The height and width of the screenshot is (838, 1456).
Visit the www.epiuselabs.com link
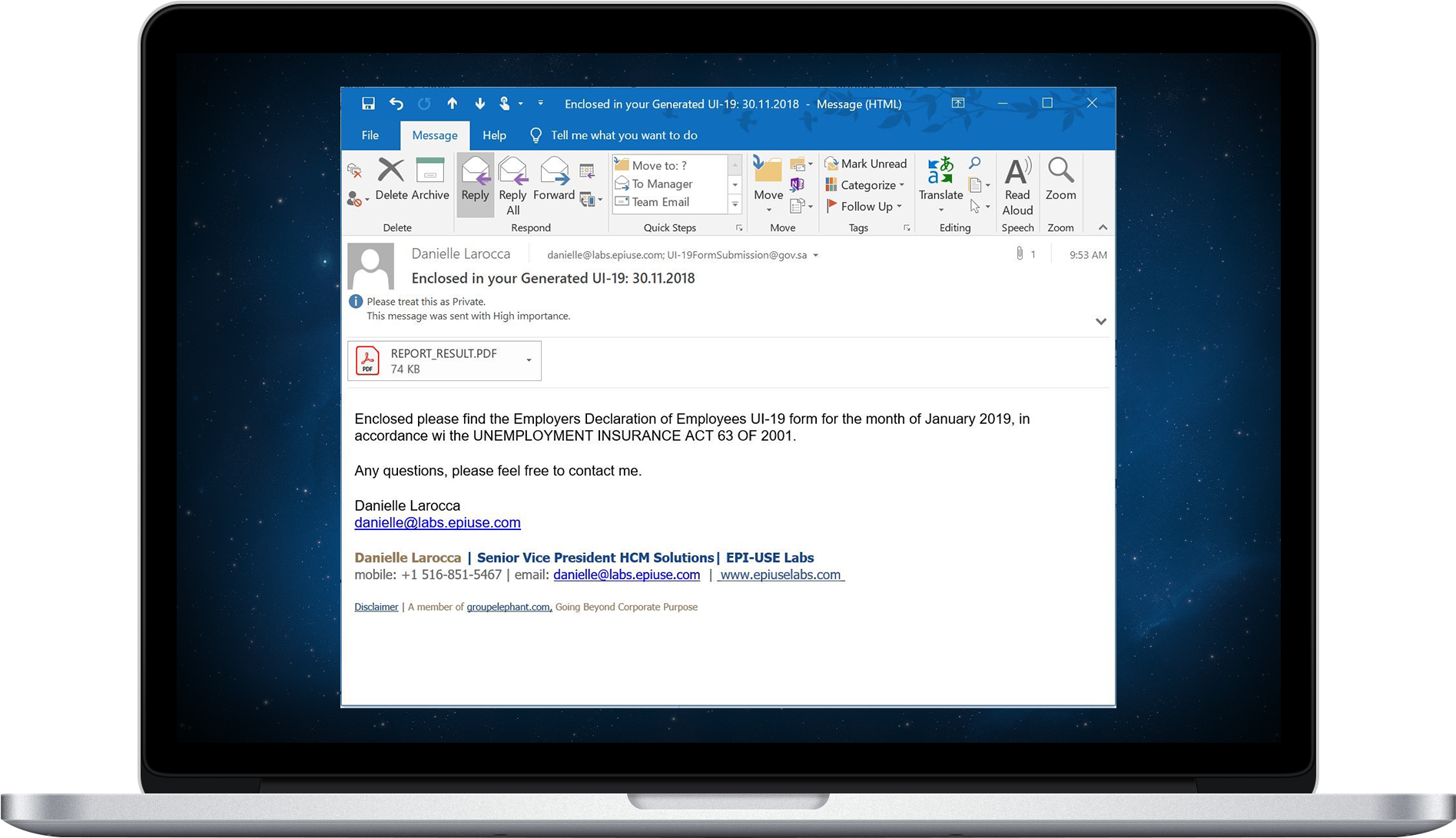779,575
